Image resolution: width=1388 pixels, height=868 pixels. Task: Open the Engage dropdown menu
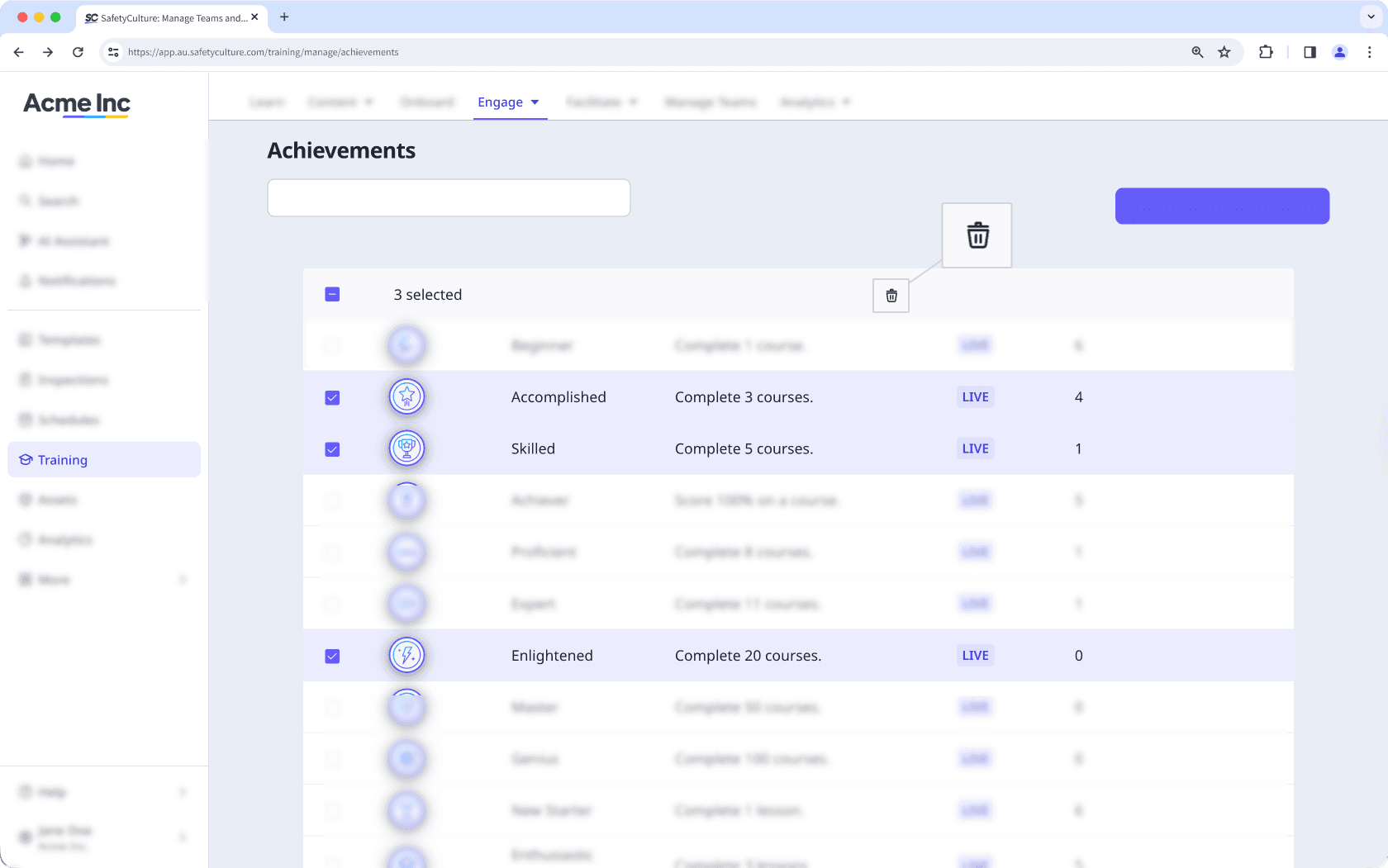[x=510, y=102]
